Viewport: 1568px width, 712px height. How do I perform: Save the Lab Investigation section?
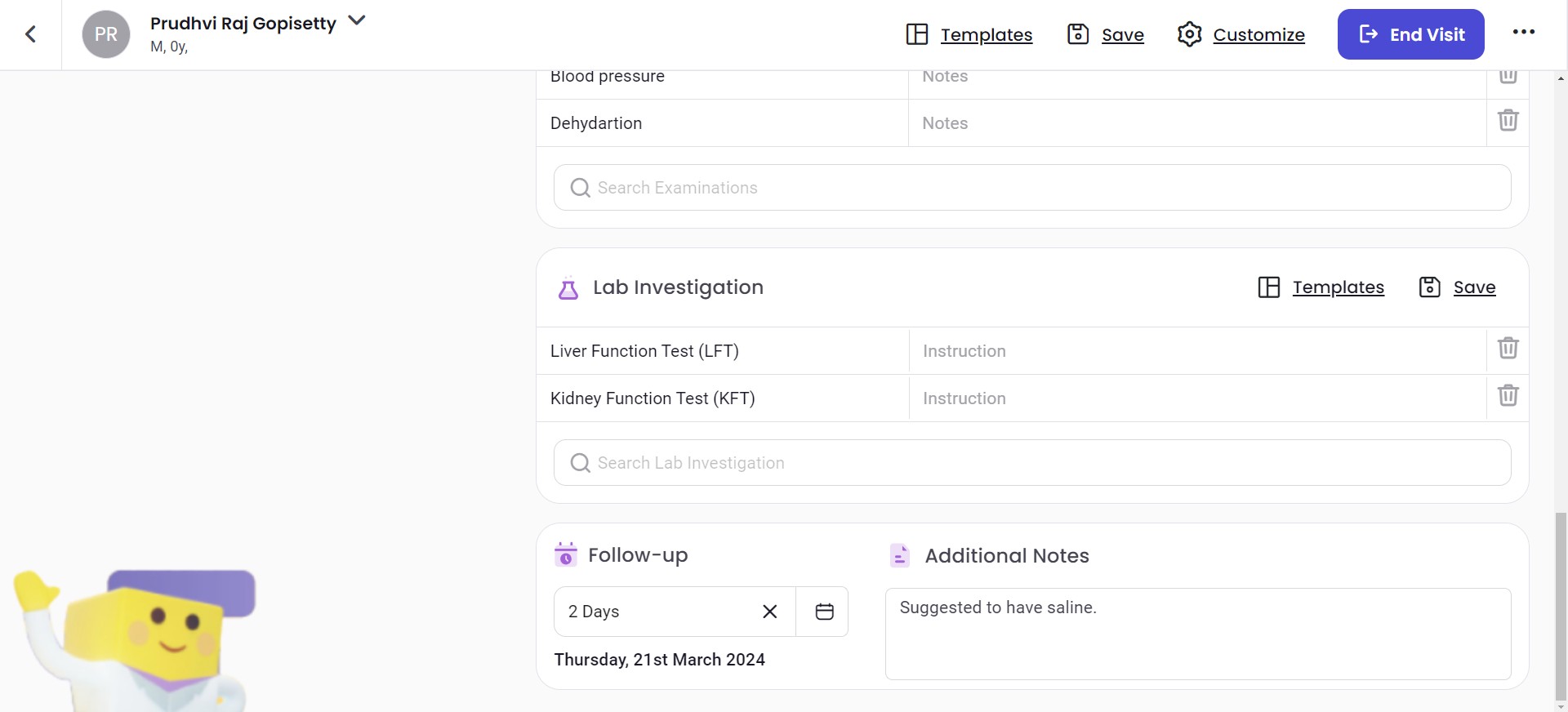1458,287
